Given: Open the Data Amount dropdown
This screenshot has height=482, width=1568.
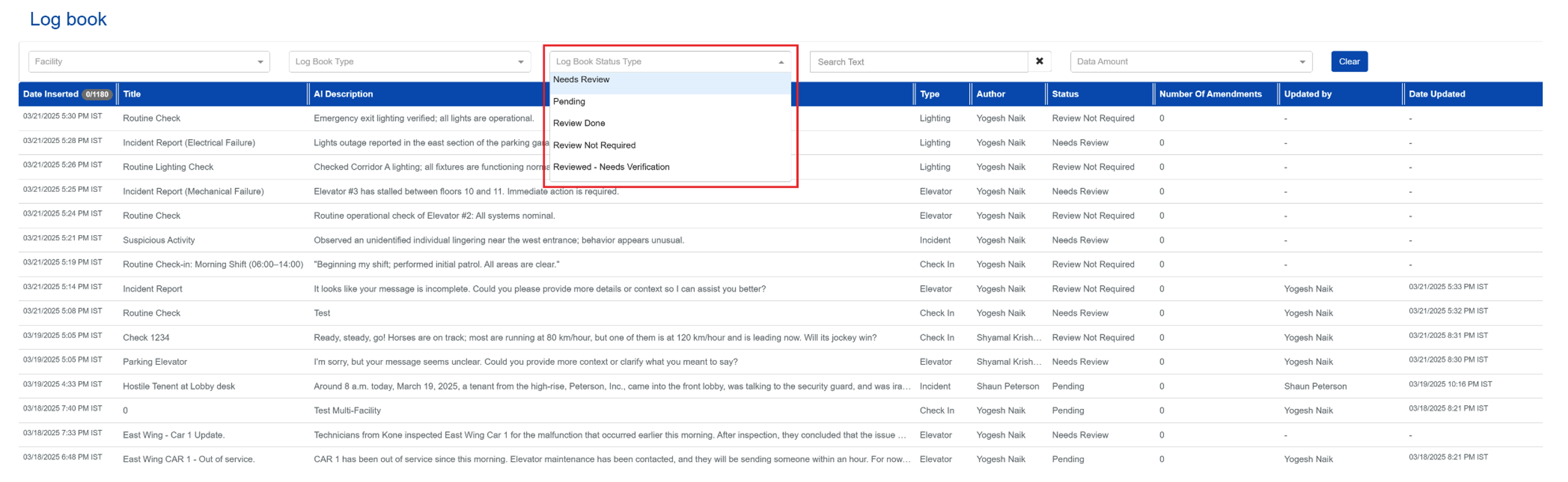Looking at the screenshot, I should click(1190, 61).
